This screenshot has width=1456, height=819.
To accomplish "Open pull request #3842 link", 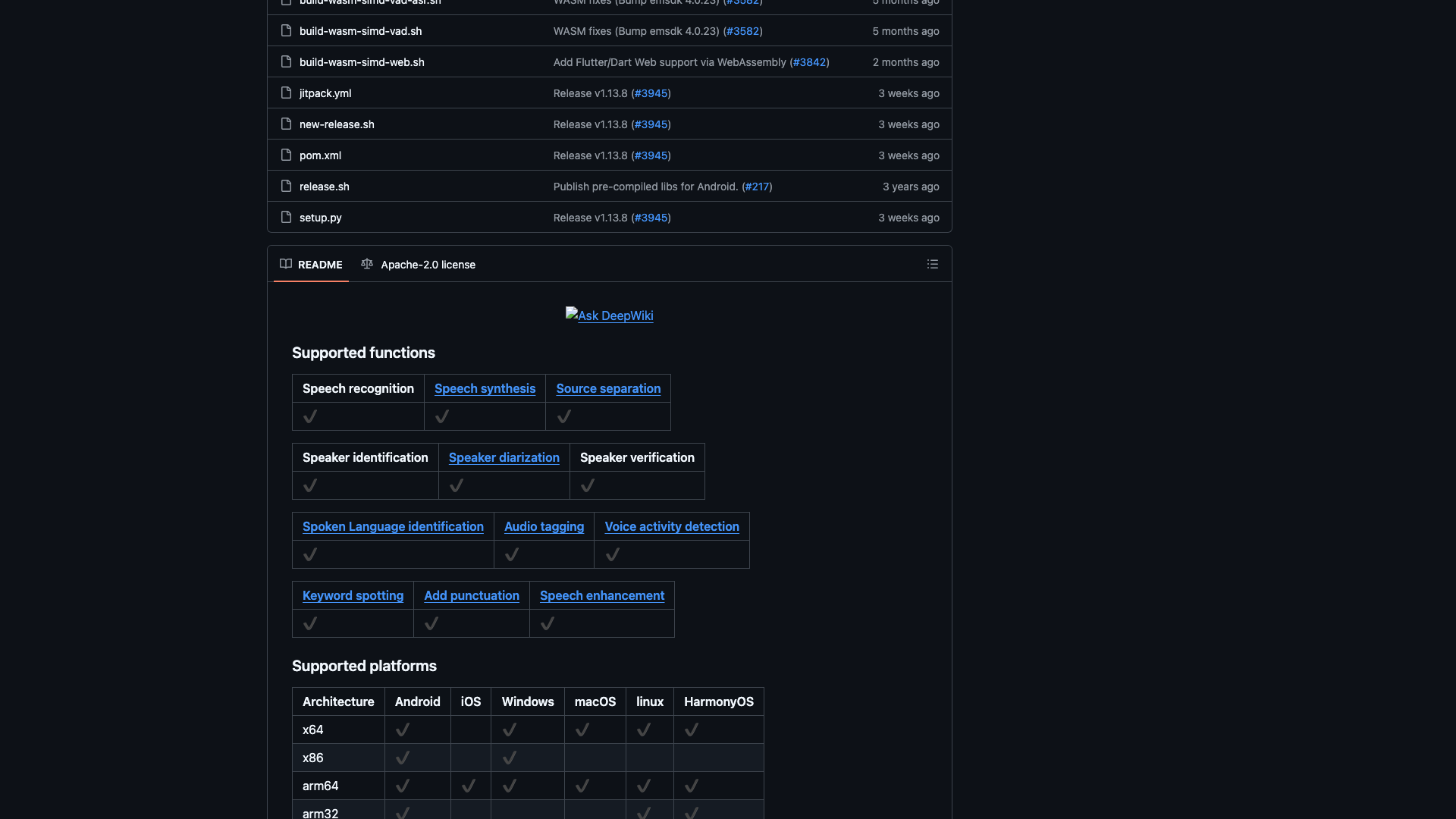I will 809,62.
